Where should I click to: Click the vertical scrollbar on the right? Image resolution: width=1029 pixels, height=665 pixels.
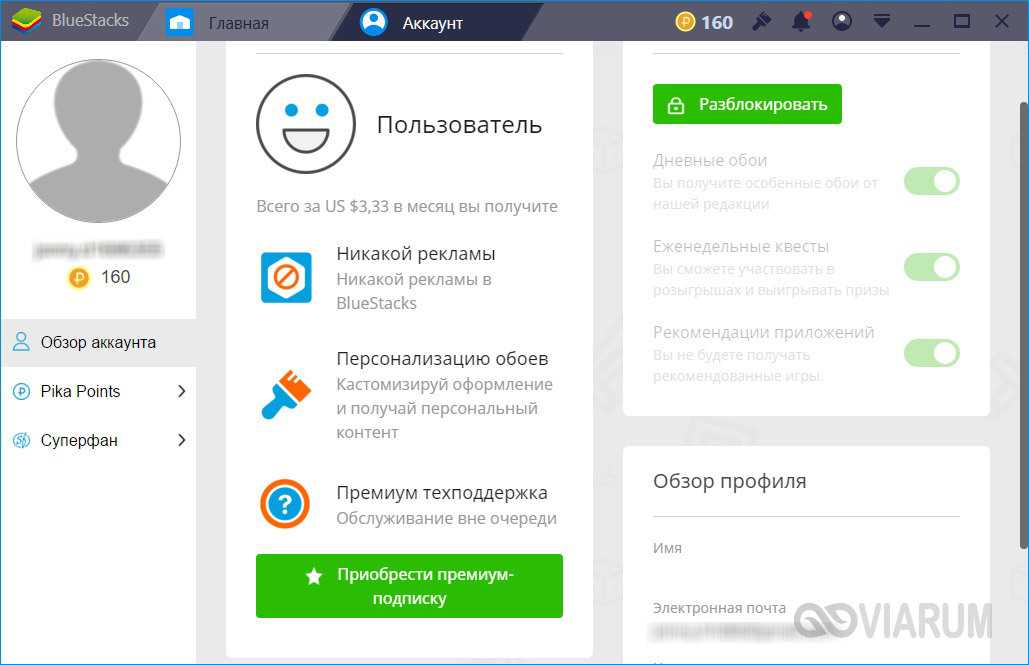1024,325
